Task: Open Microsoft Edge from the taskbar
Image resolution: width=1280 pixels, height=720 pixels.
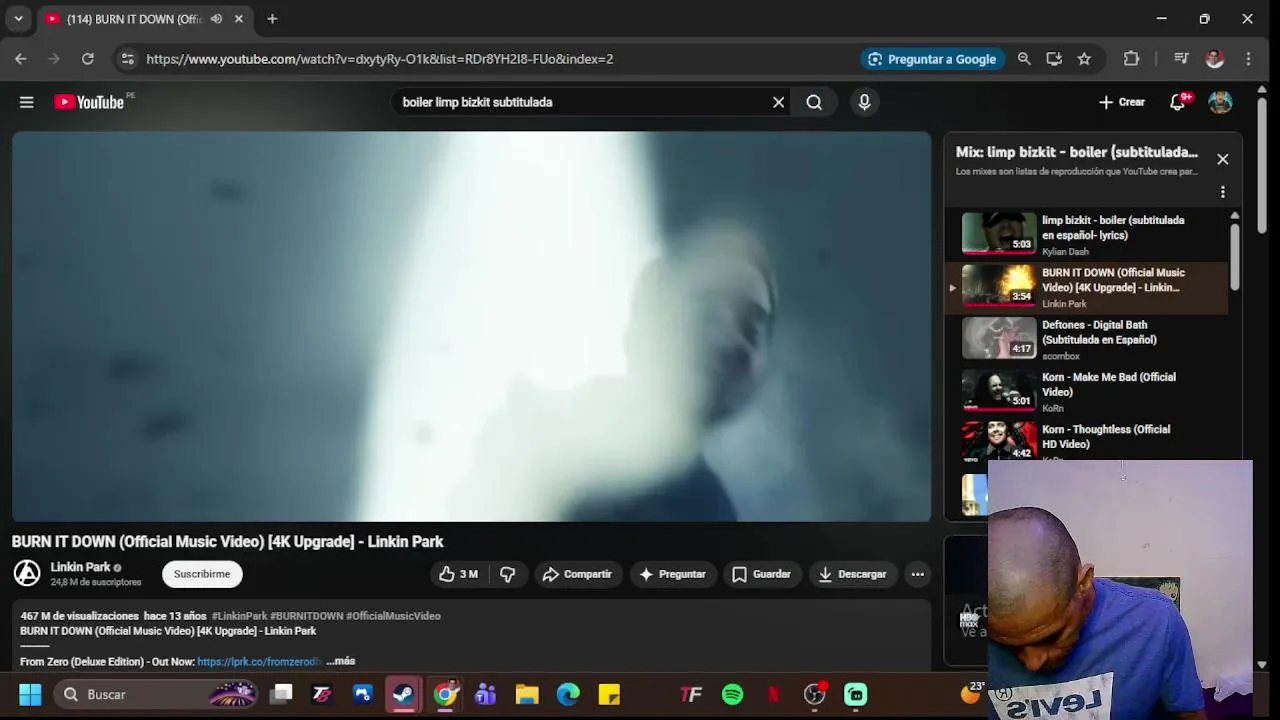Action: pos(568,694)
